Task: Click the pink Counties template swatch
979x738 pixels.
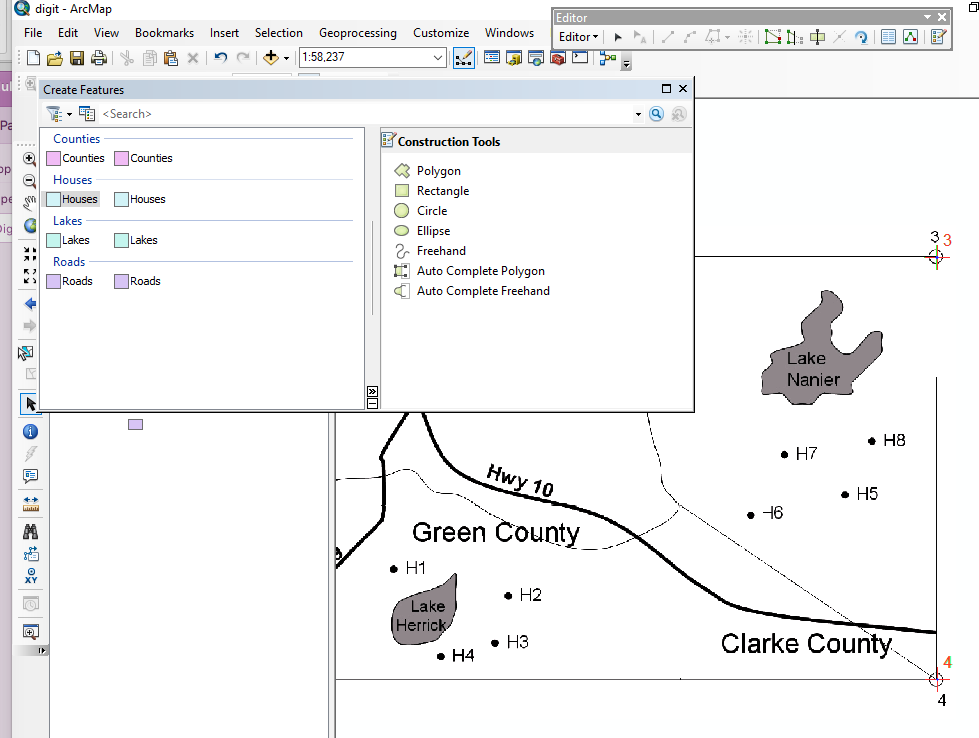Action: [x=54, y=158]
